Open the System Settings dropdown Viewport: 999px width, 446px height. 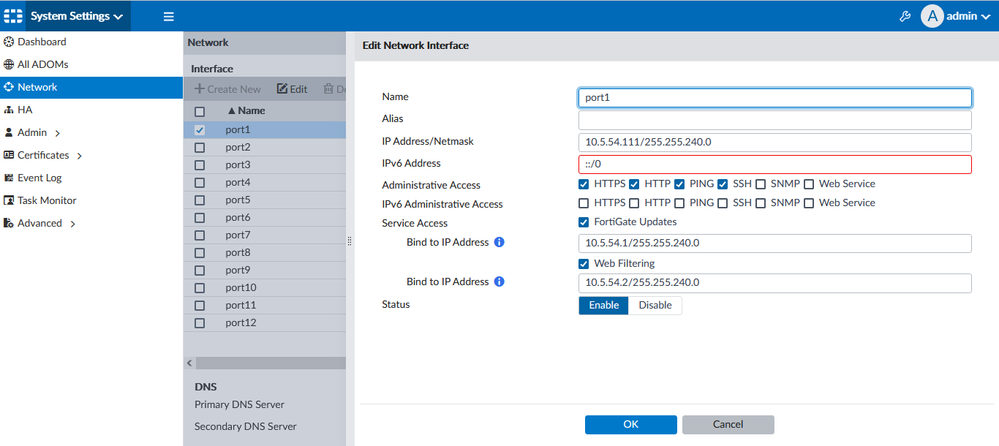click(x=76, y=16)
